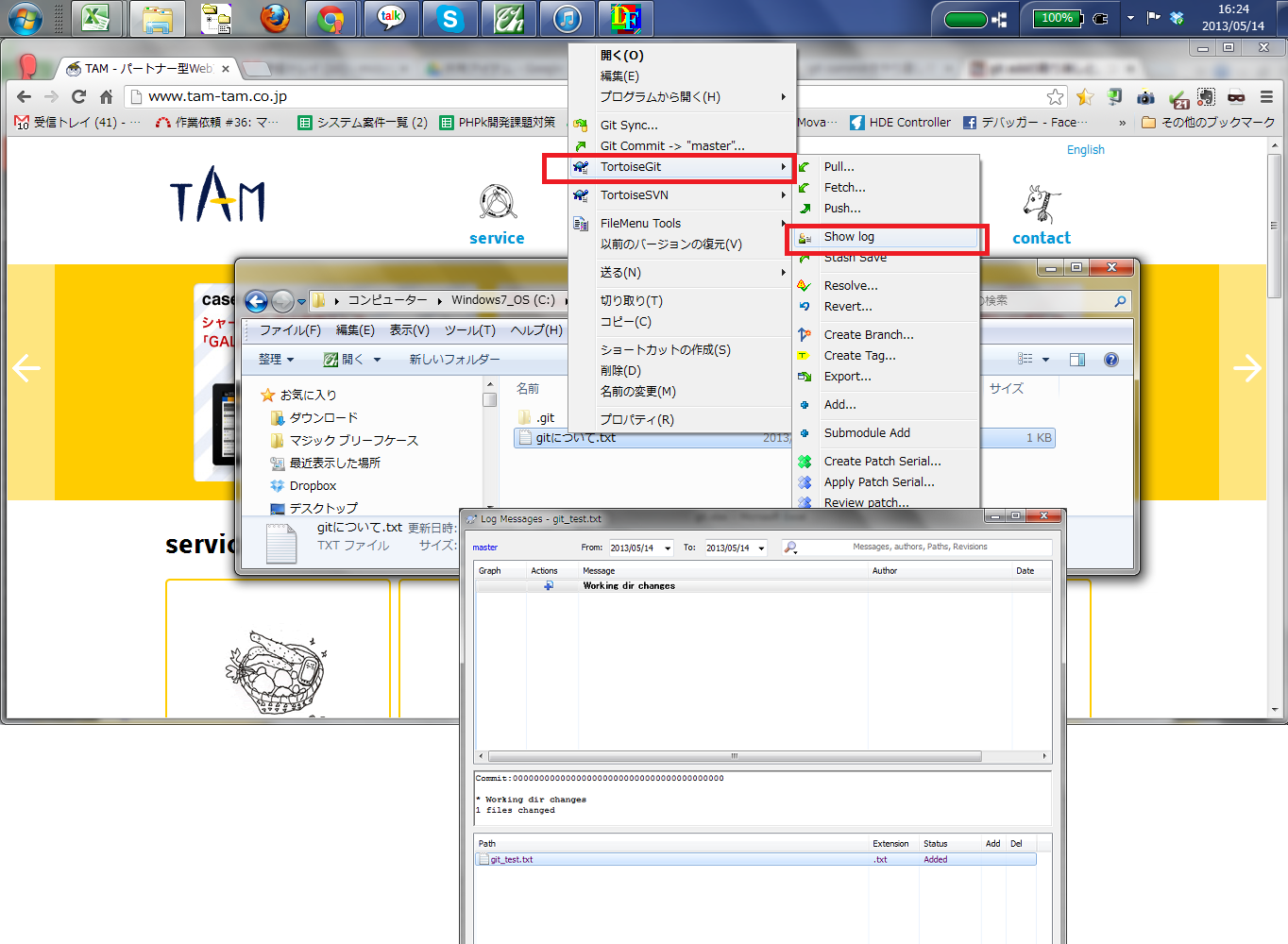Switch to Chrome taskbar icon

(x=331, y=18)
